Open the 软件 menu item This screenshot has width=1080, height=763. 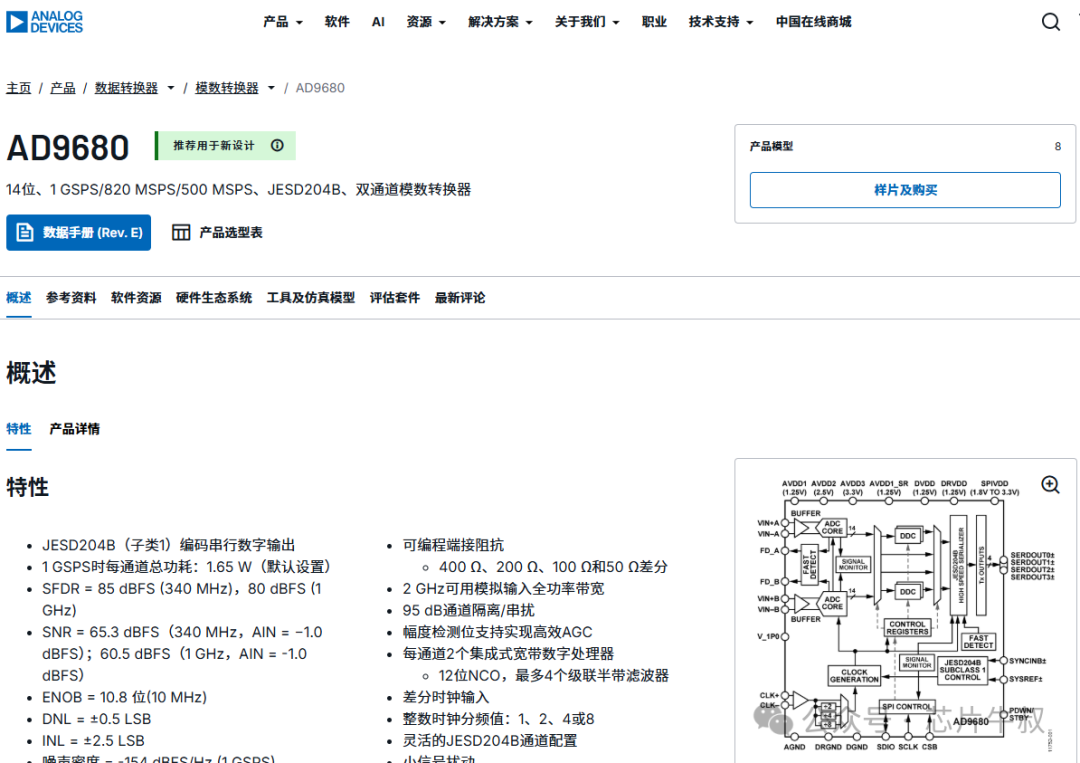[337, 22]
